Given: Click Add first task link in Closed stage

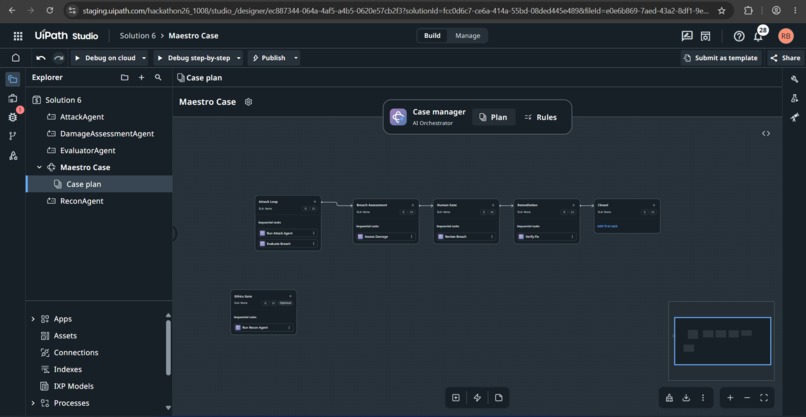Looking at the screenshot, I should [607, 226].
